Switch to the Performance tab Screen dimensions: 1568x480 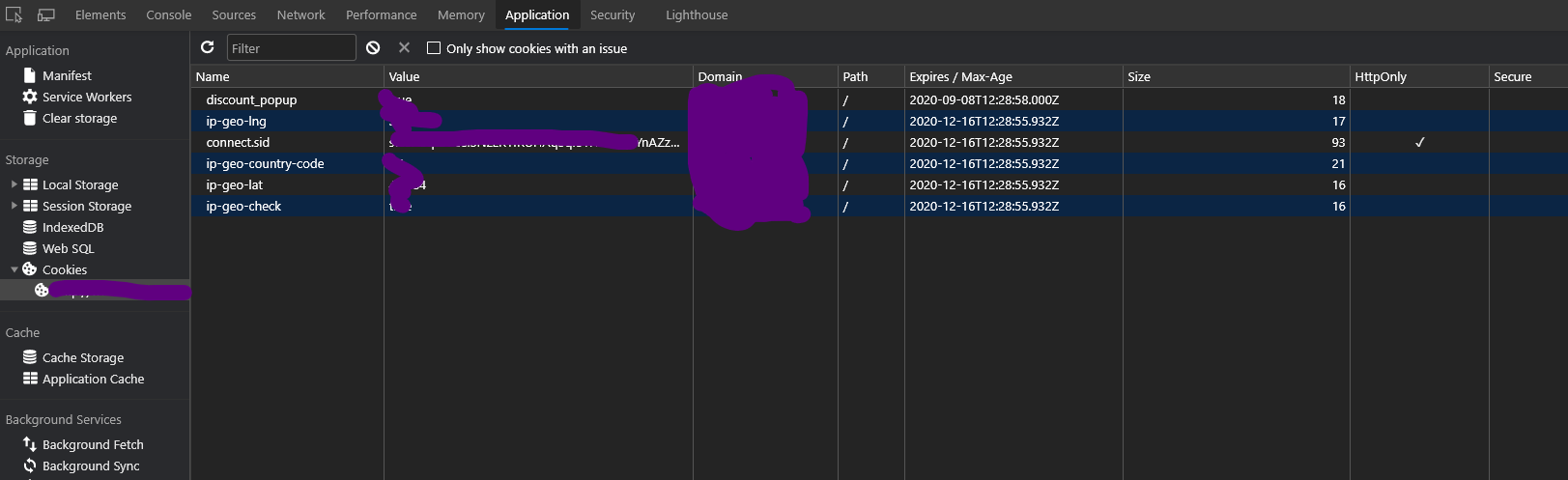(x=382, y=14)
